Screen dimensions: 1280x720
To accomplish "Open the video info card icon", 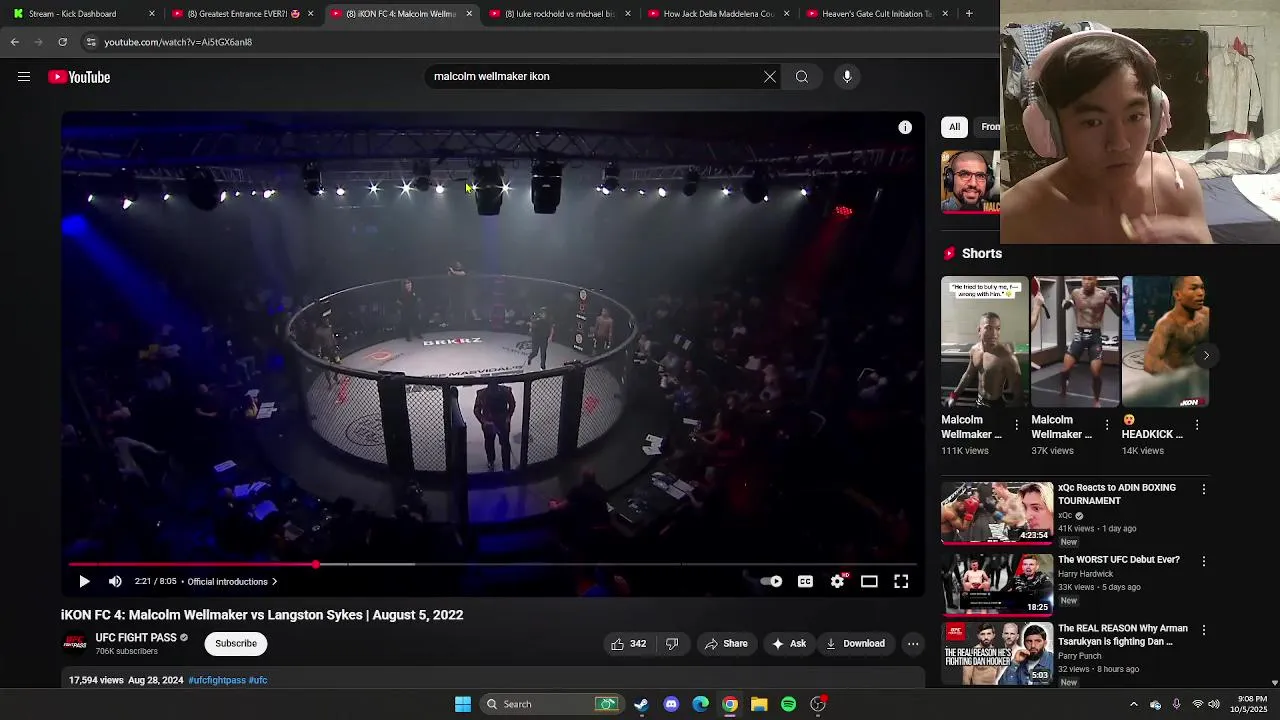I will 905,127.
